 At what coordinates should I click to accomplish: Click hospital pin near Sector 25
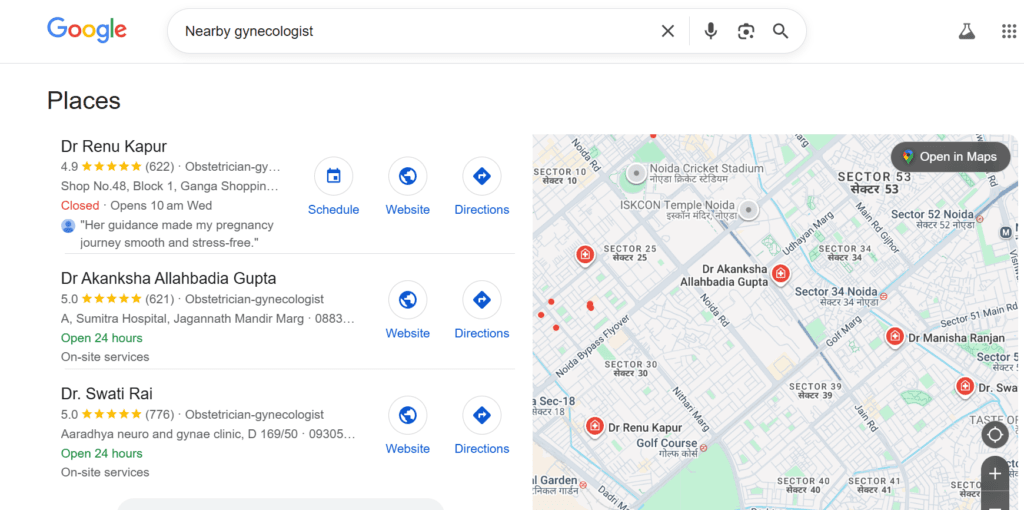[585, 254]
